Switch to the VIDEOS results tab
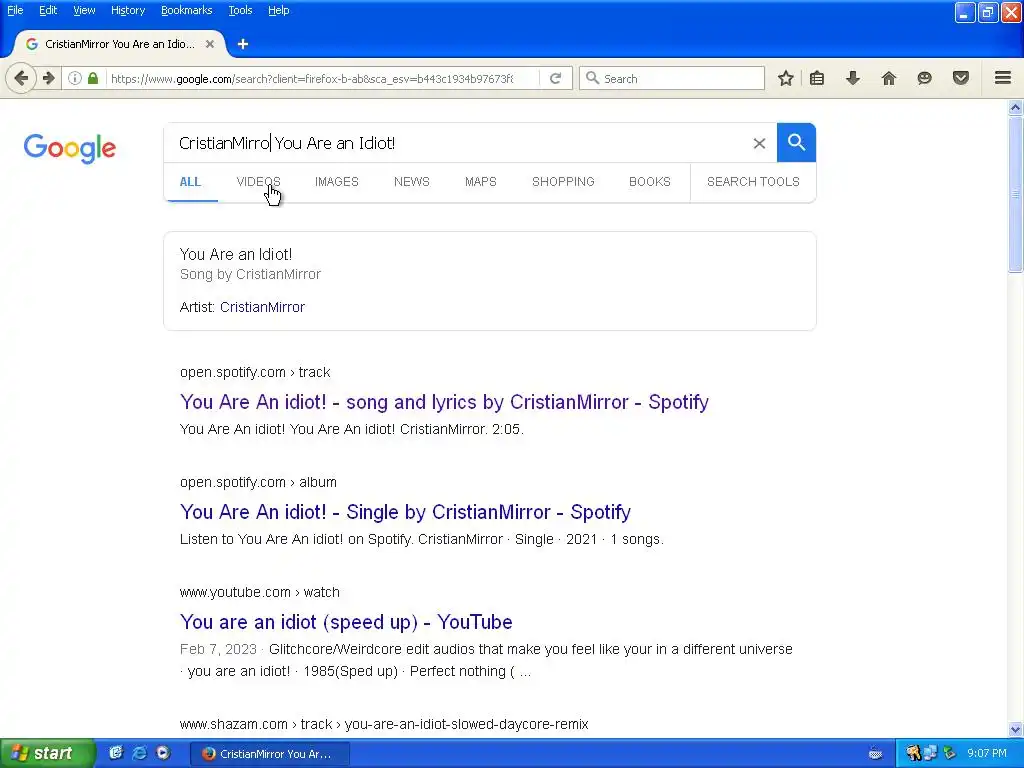Screen dimensions: 1024x768 (258, 182)
